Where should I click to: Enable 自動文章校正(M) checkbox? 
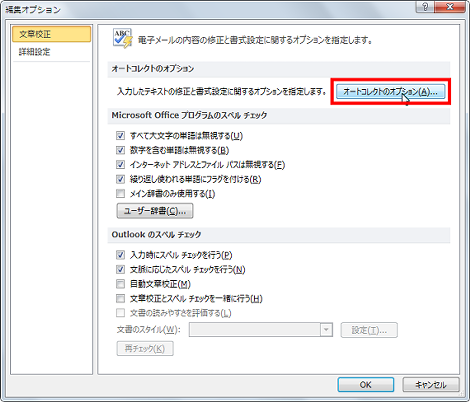tap(120, 284)
